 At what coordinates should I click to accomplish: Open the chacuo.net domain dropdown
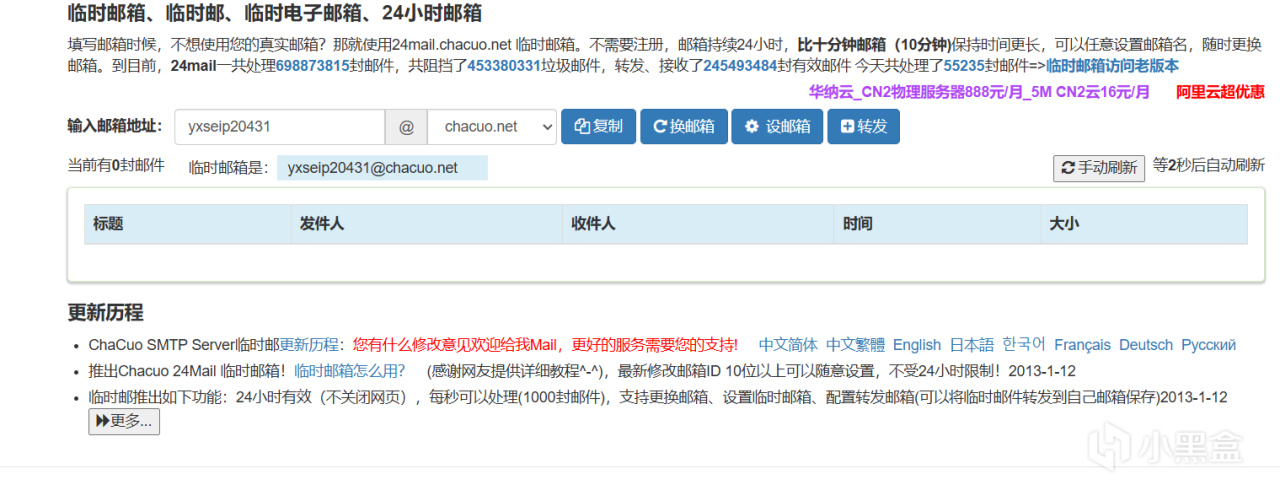491,127
